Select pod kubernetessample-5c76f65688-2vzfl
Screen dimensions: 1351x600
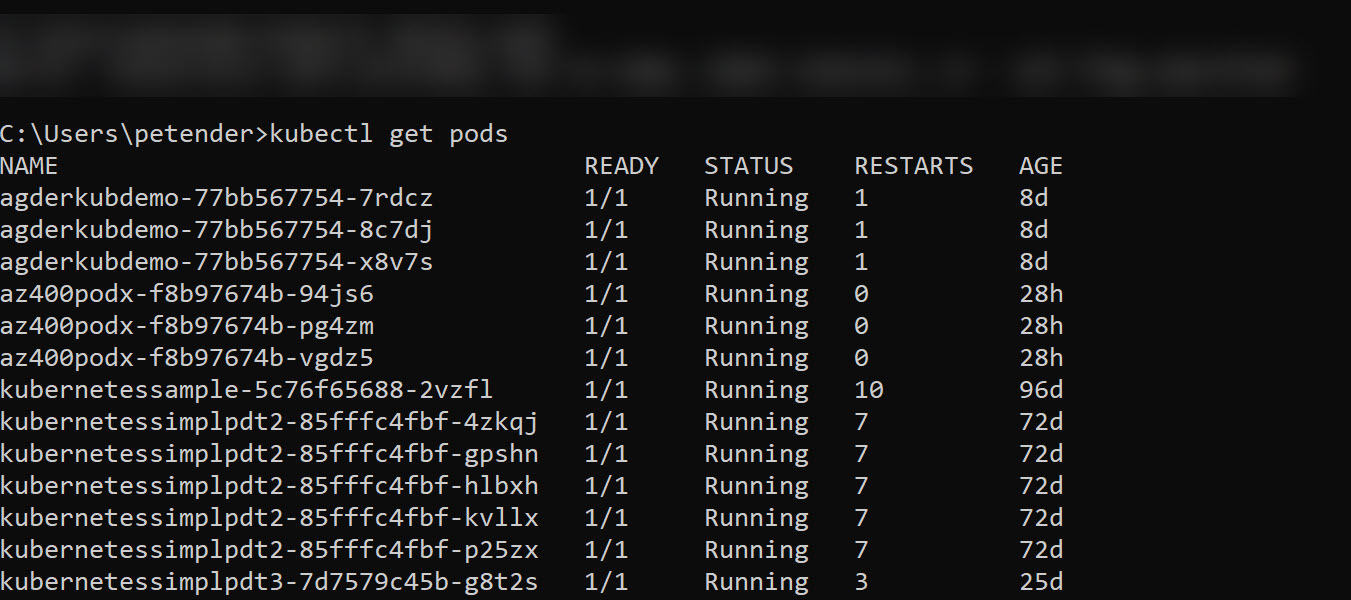pos(246,390)
